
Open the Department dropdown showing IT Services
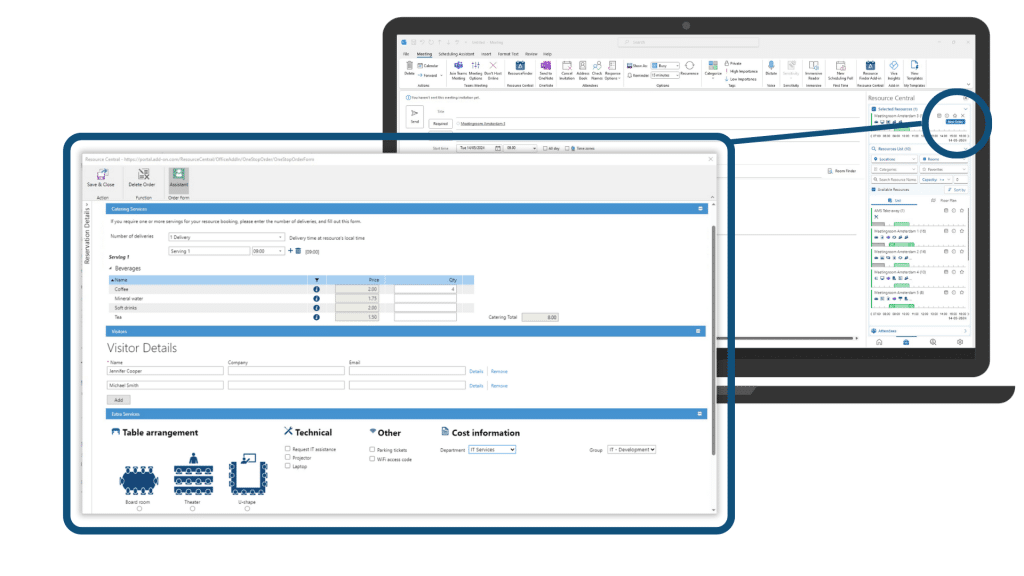[491, 450]
